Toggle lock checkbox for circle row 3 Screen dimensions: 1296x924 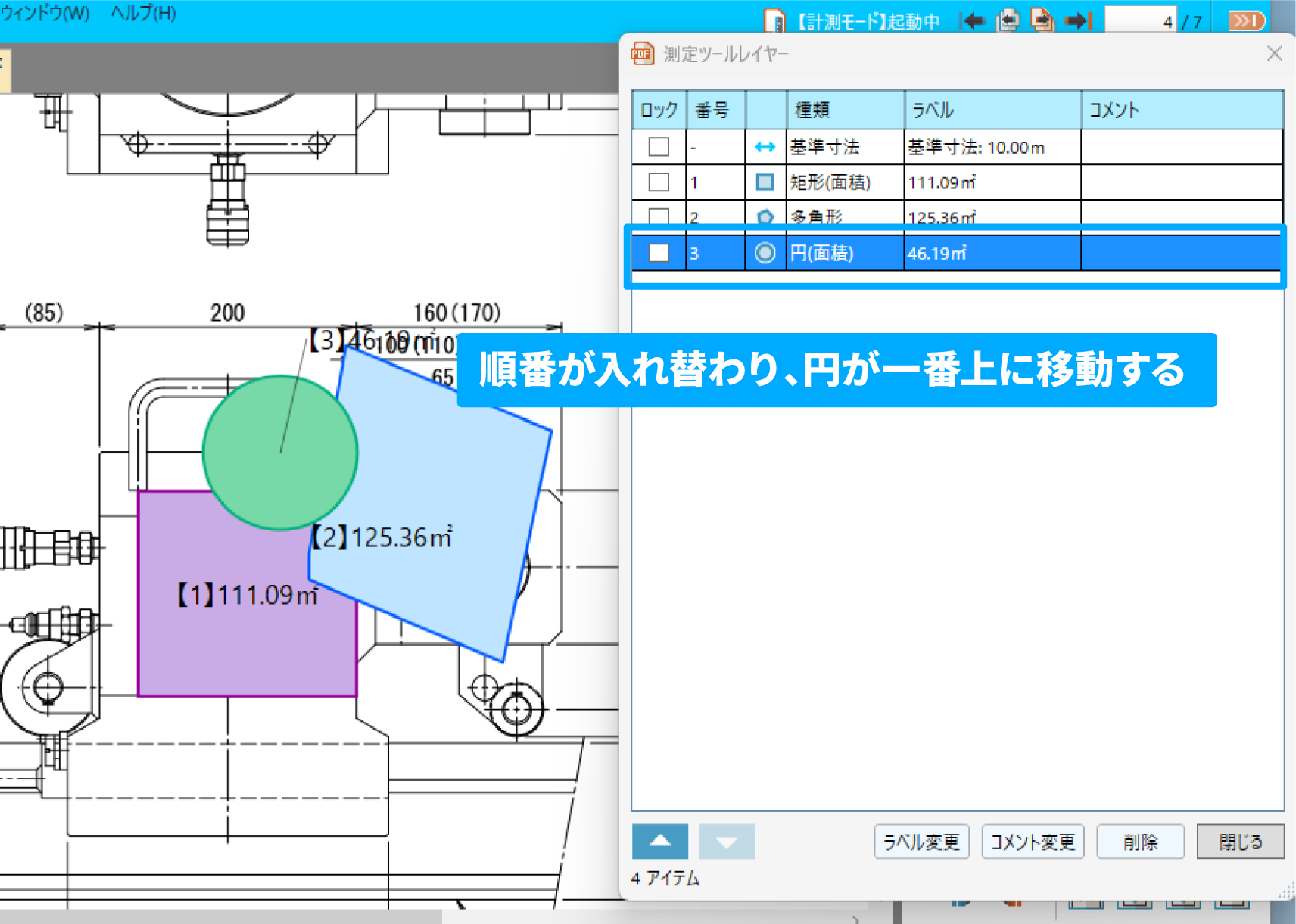coord(659,253)
